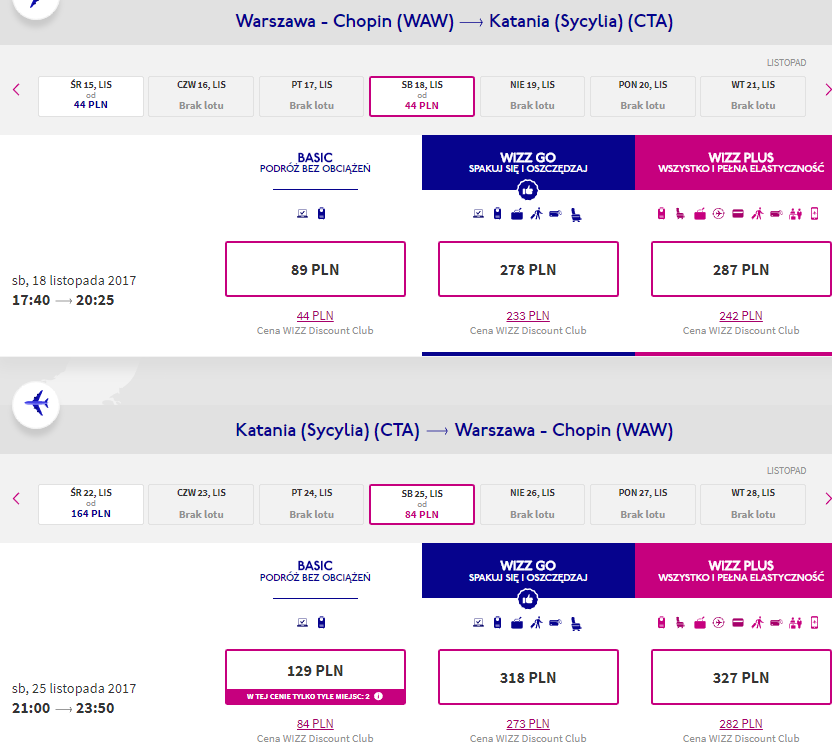
Task: Select return date SB 25, LIS 84 PLN
Action: pos(422,504)
